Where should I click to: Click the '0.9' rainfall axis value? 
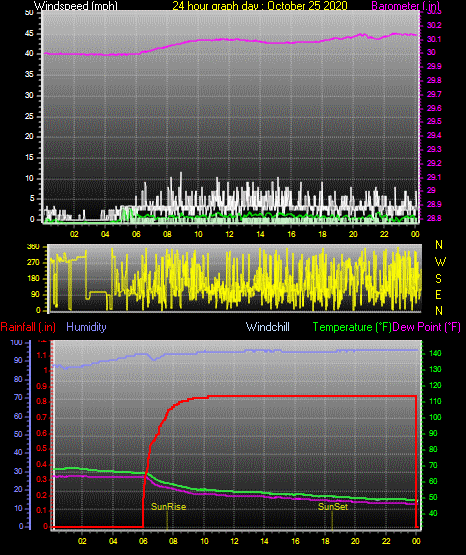[x=42, y=386]
